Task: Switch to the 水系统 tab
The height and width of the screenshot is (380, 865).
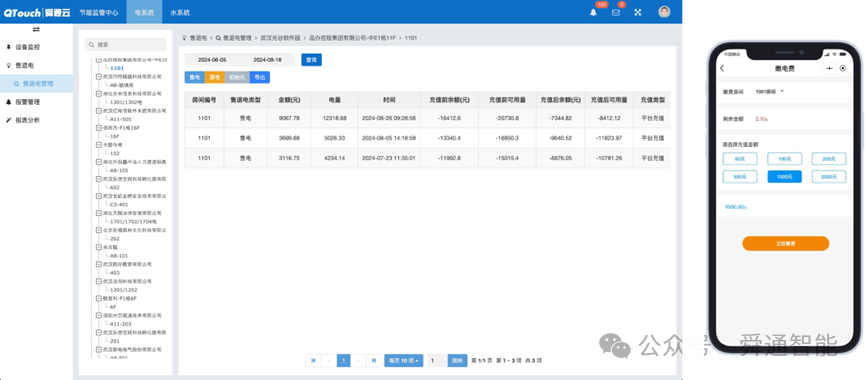Action: (180, 12)
